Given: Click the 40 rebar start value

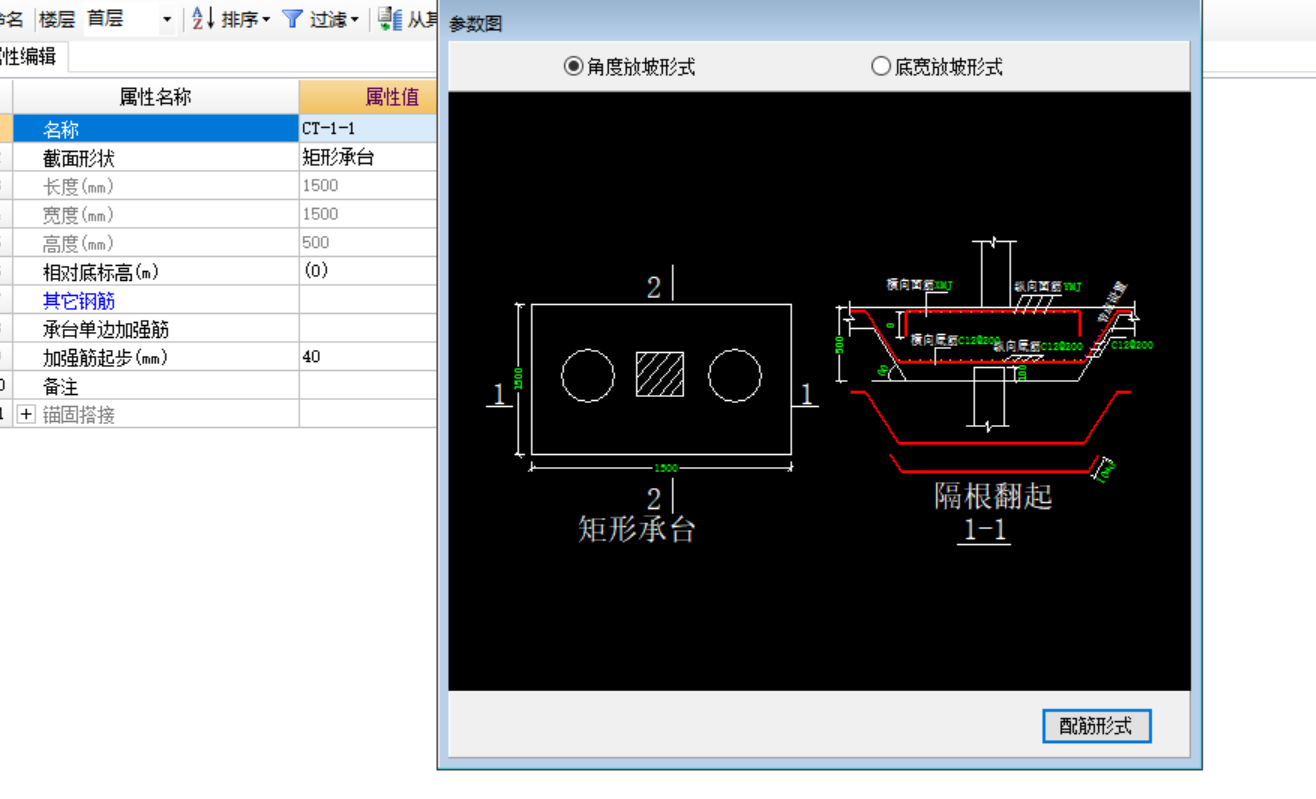Looking at the screenshot, I should click(368, 357).
